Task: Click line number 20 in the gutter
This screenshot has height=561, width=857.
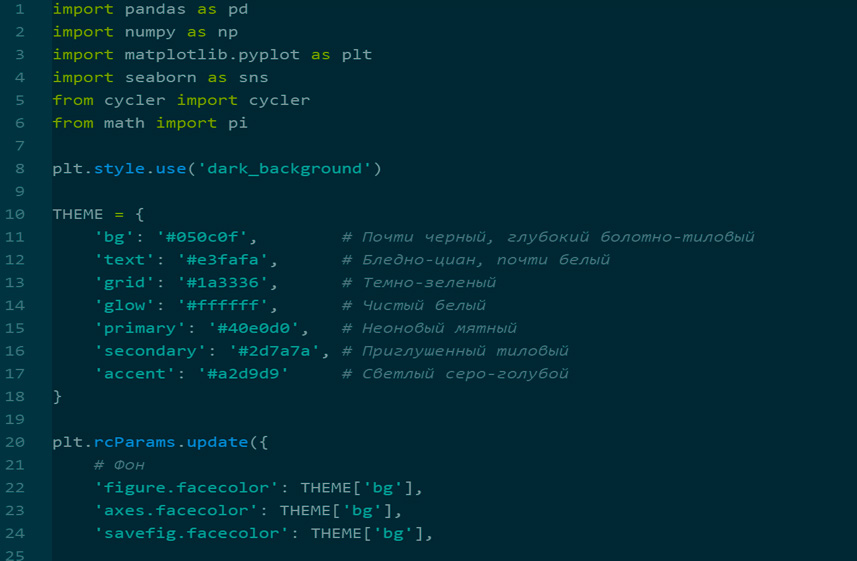Action: (x=15, y=442)
